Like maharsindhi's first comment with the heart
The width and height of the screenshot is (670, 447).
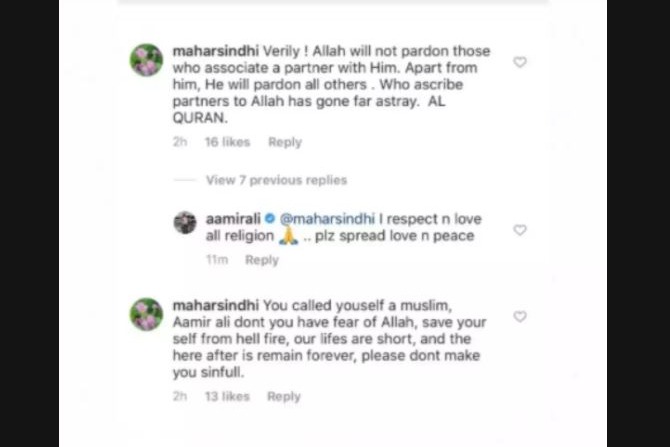pos(520,62)
